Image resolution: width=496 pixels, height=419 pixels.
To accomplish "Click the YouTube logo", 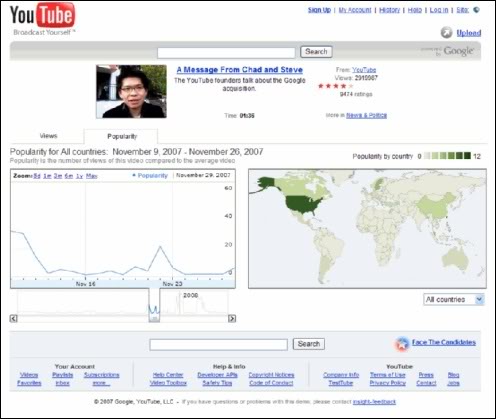I will coord(42,16).
